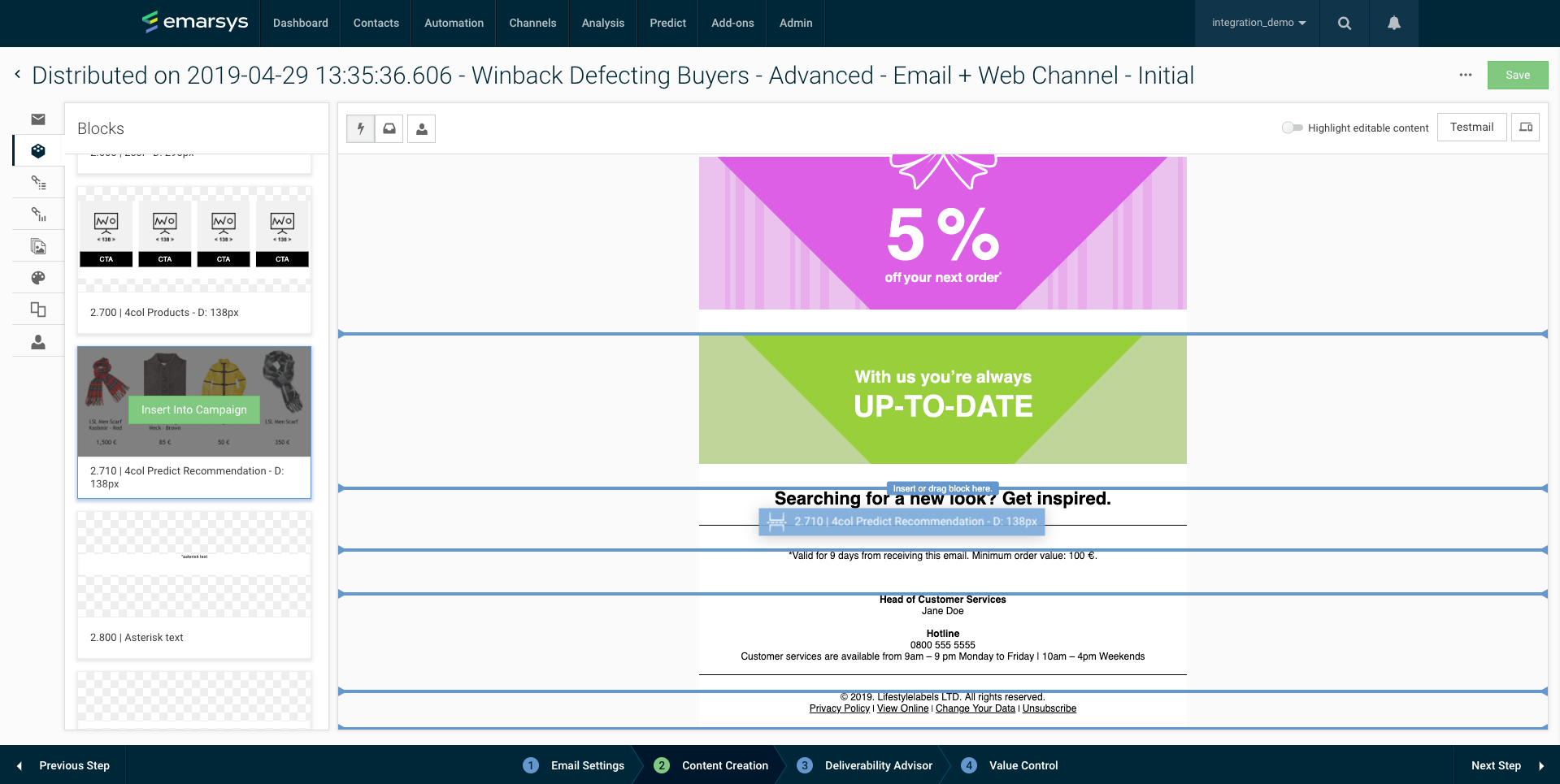
Task: Click the lightning quick-preview toolbar icon
Action: [359, 128]
